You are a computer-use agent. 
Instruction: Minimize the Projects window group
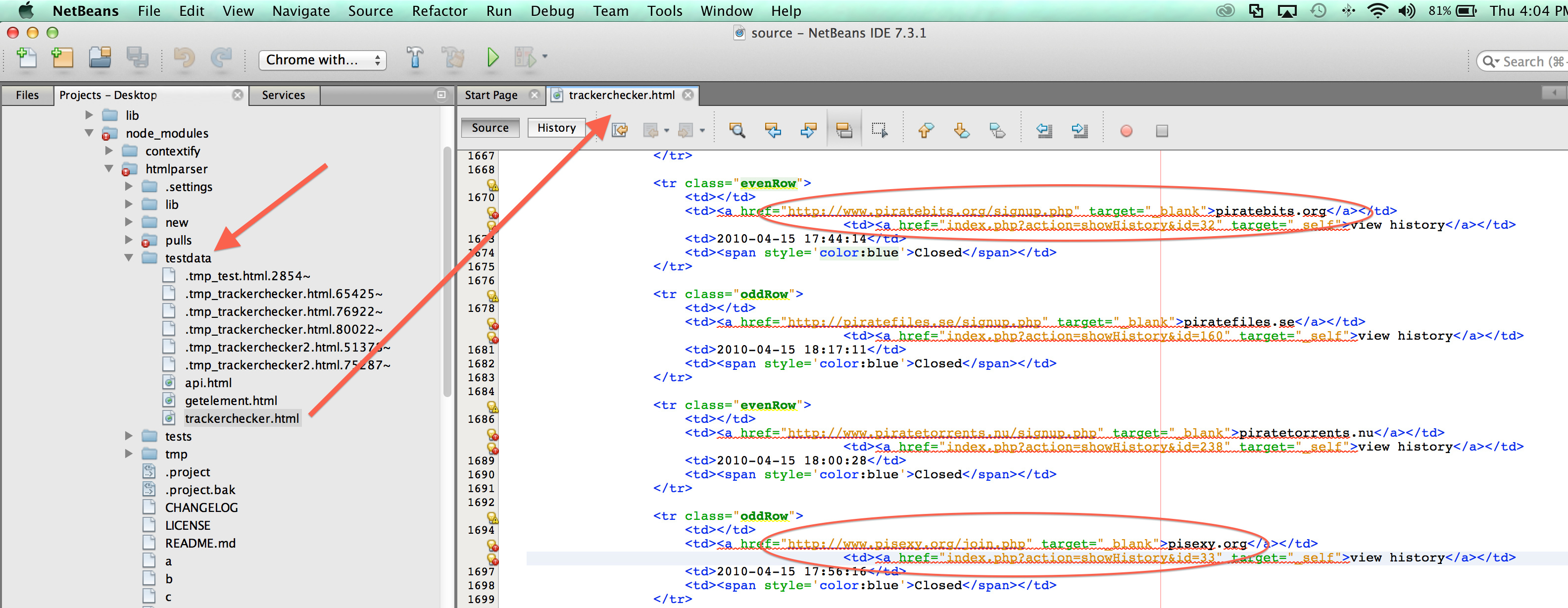(x=441, y=95)
